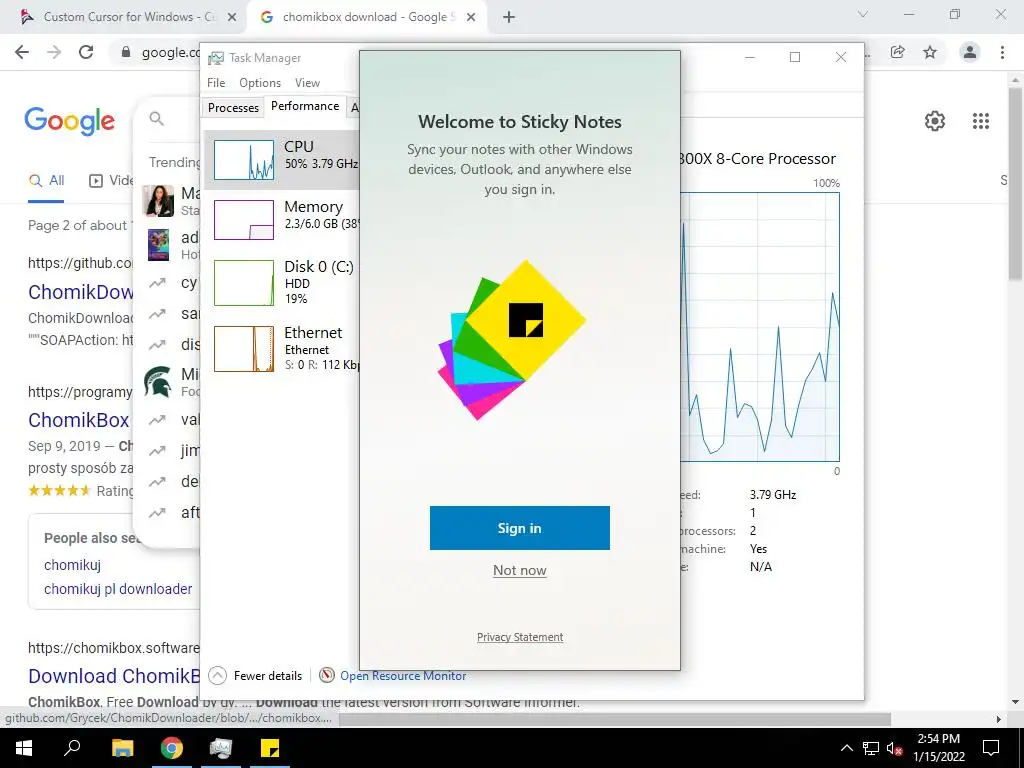Screen dimensions: 1024x768
Task: Open chomikuj pl downloader related link
Action: [x=118, y=588]
